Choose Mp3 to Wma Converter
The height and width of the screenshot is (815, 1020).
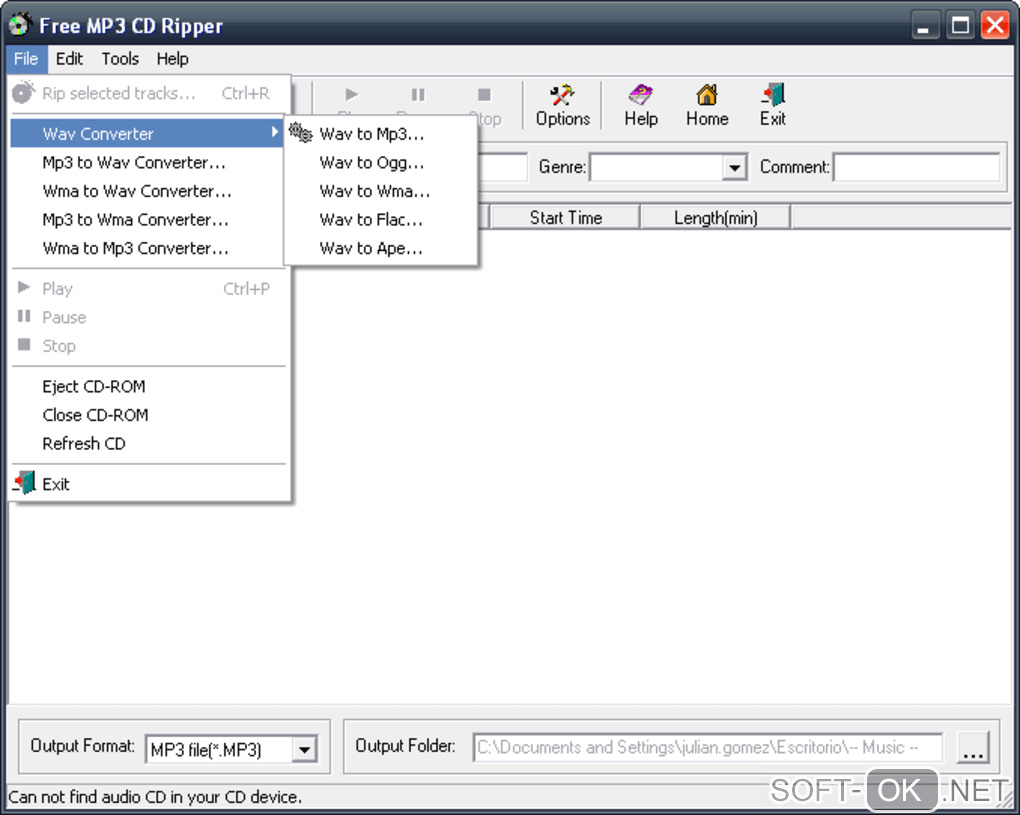point(147,220)
